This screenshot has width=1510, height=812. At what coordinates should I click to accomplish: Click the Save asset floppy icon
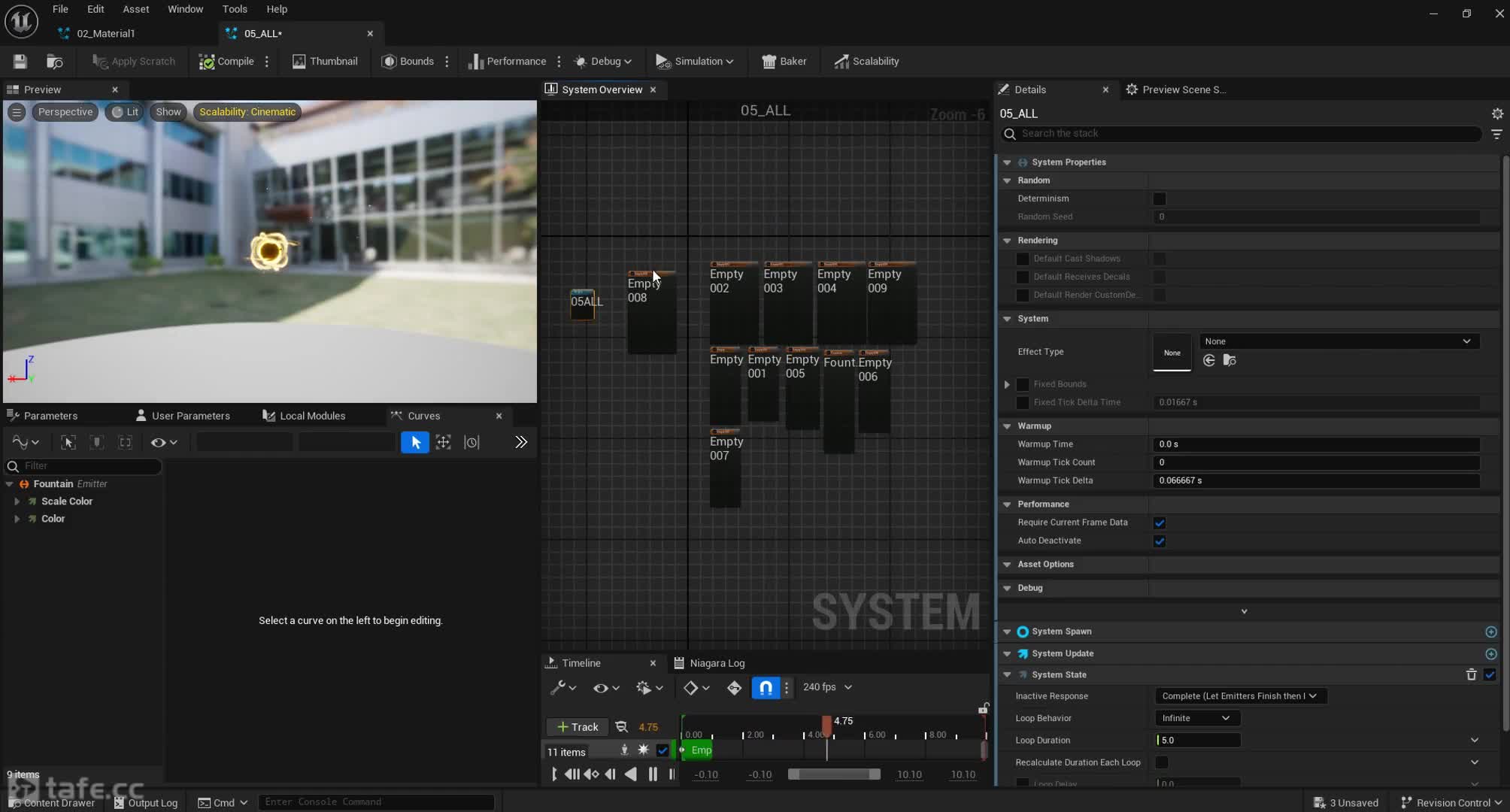tap(20, 62)
